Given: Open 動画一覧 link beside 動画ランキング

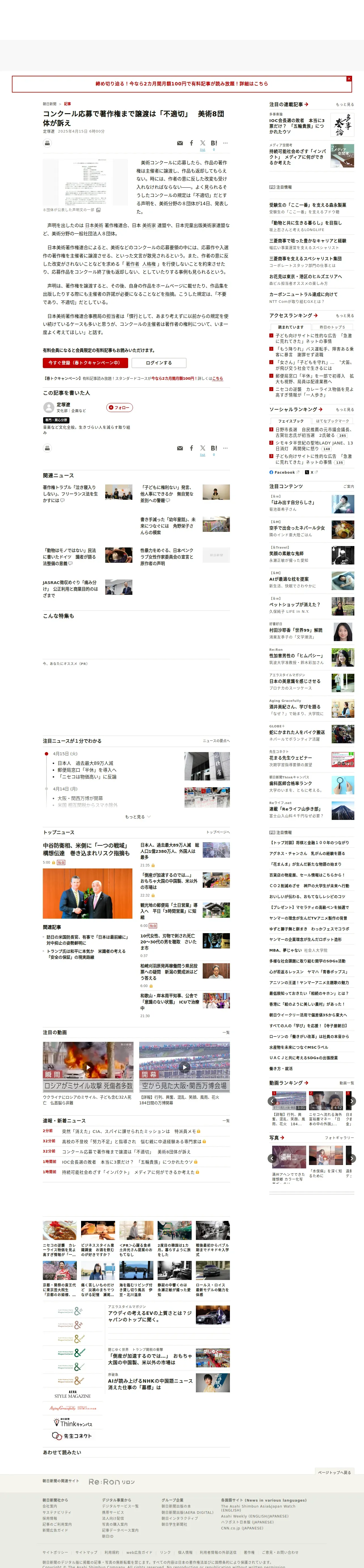Looking at the screenshot, I should click(x=347, y=1083).
